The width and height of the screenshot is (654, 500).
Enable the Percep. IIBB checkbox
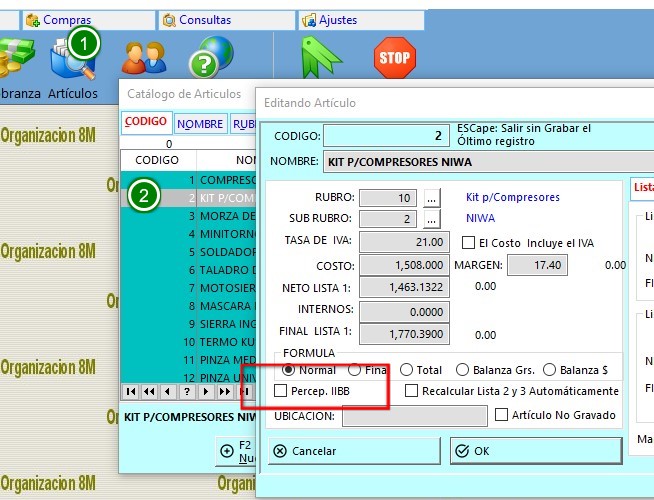(280, 391)
